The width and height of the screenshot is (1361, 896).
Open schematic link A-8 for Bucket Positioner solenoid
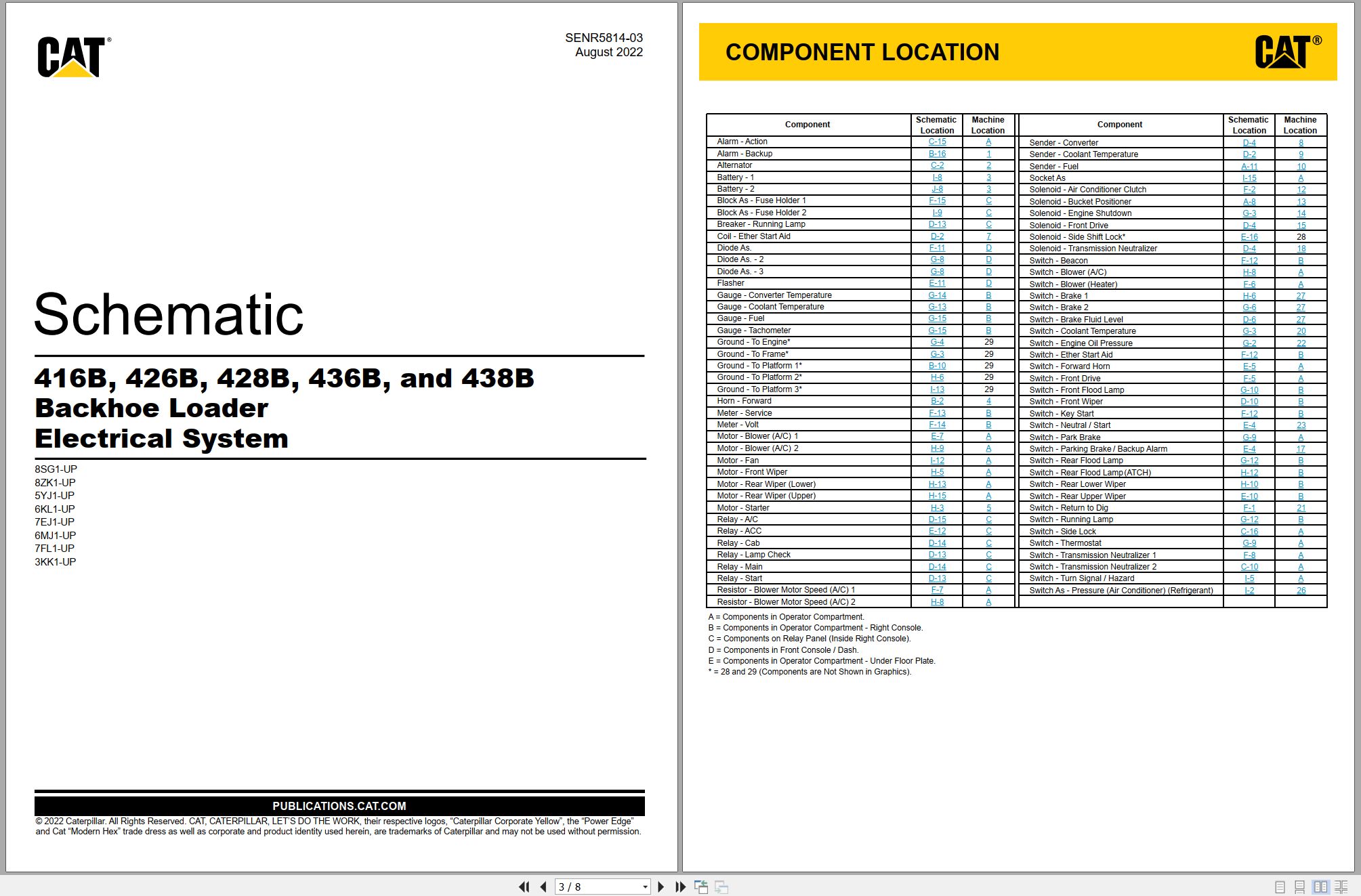coord(1249,202)
